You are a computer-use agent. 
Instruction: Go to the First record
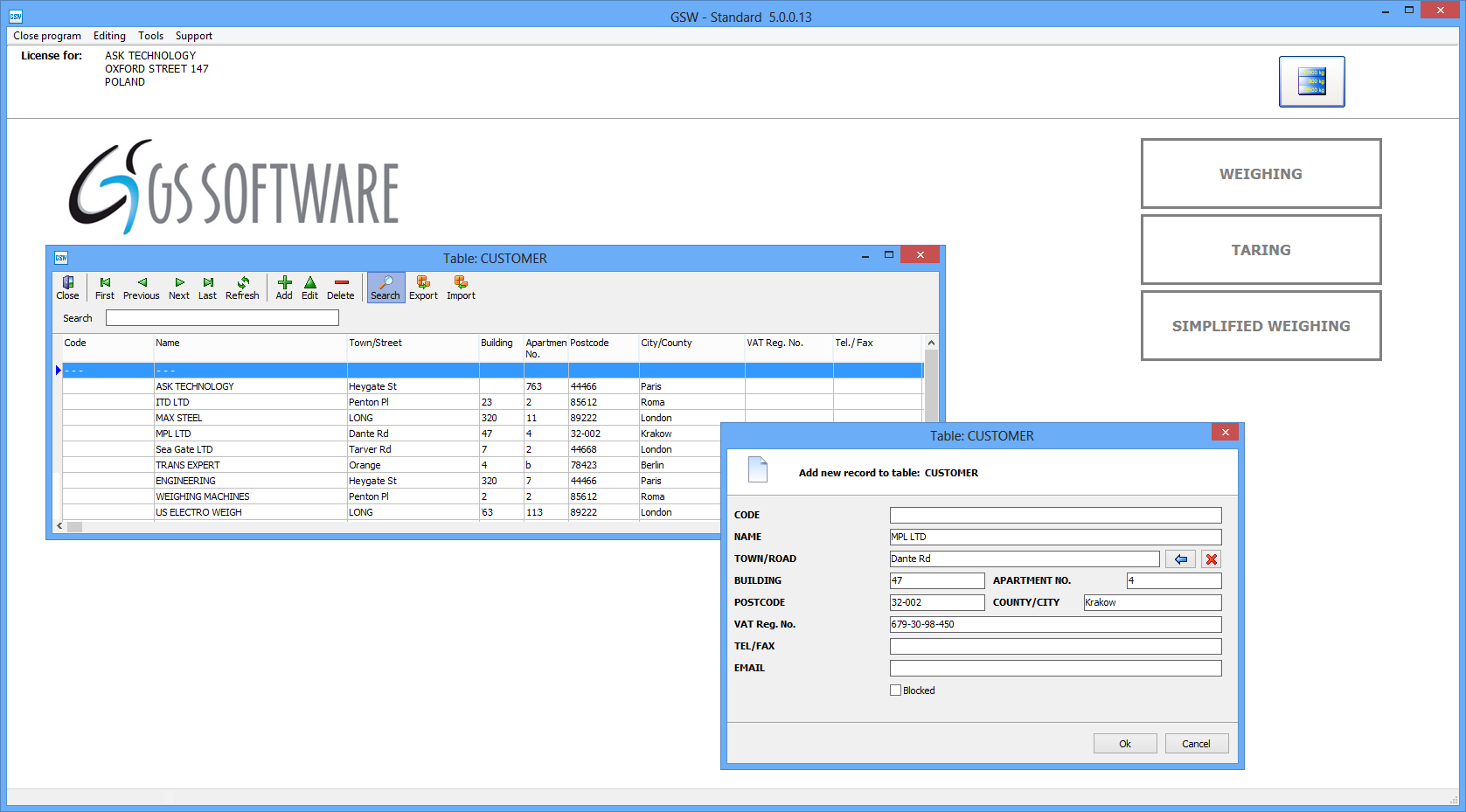(105, 287)
